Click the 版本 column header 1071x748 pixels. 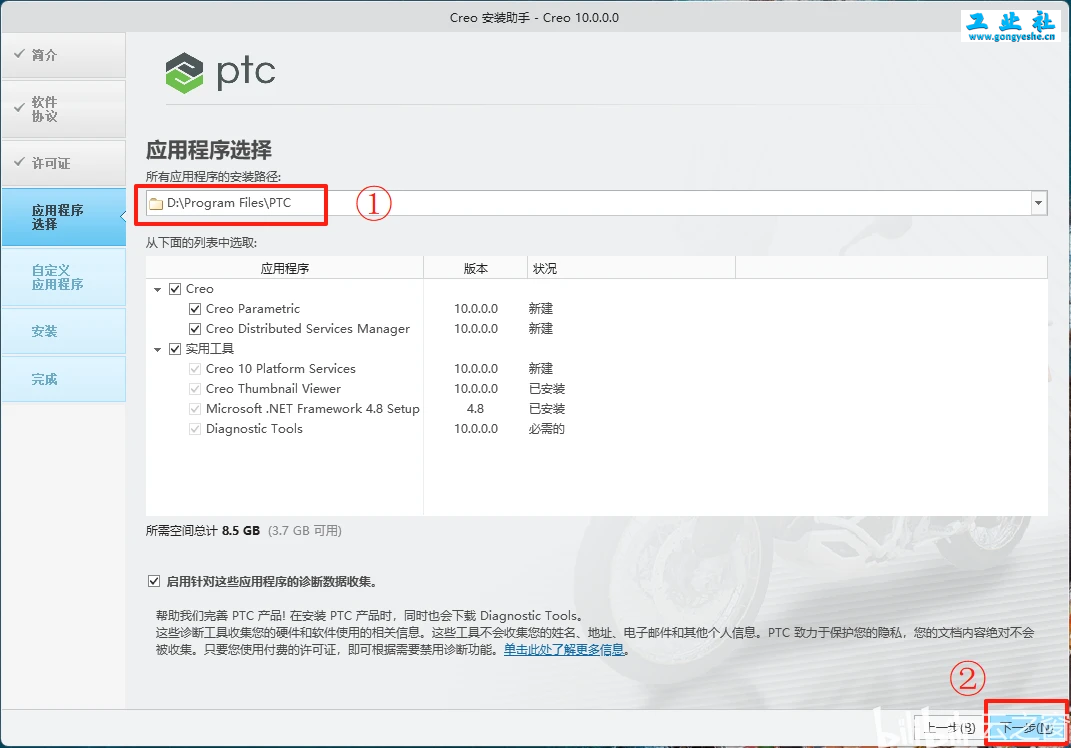pyautogui.click(x=475, y=268)
